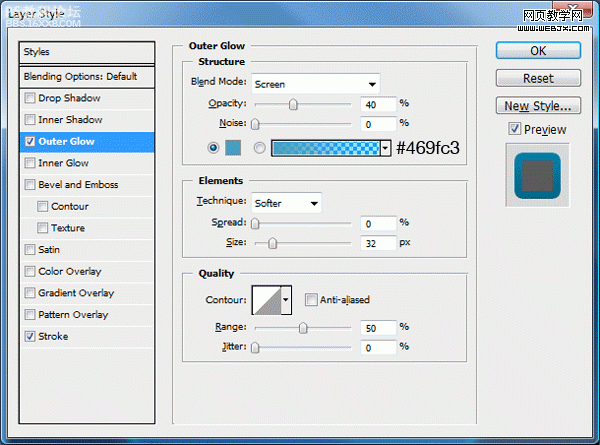Screen dimensions: 600x445
Task: Click the New Style... button
Action: (538, 106)
